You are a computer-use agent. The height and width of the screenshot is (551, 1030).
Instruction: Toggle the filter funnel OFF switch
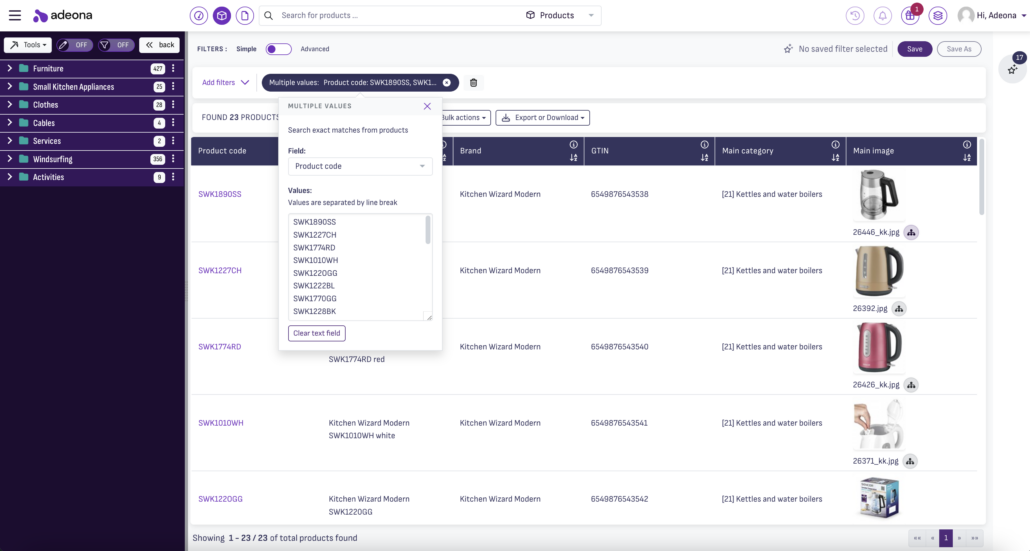[116, 45]
